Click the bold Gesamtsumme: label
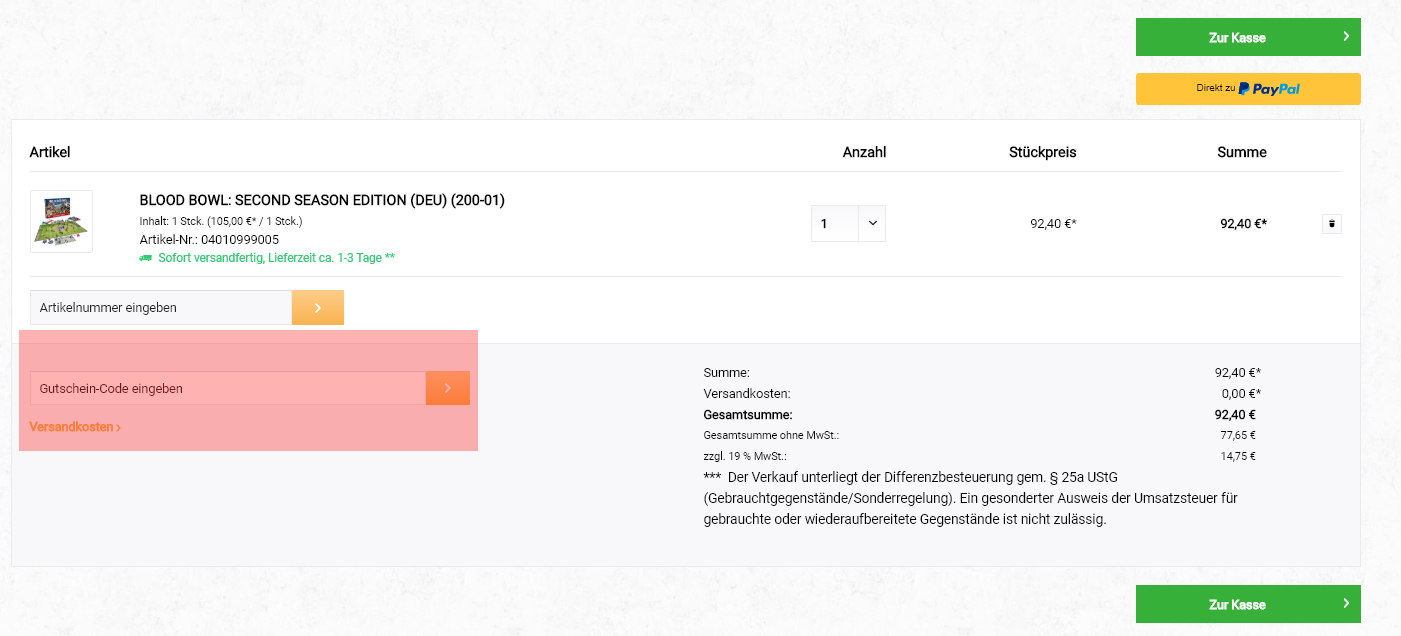Screen dimensions: 1401x636 tap(748, 415)
